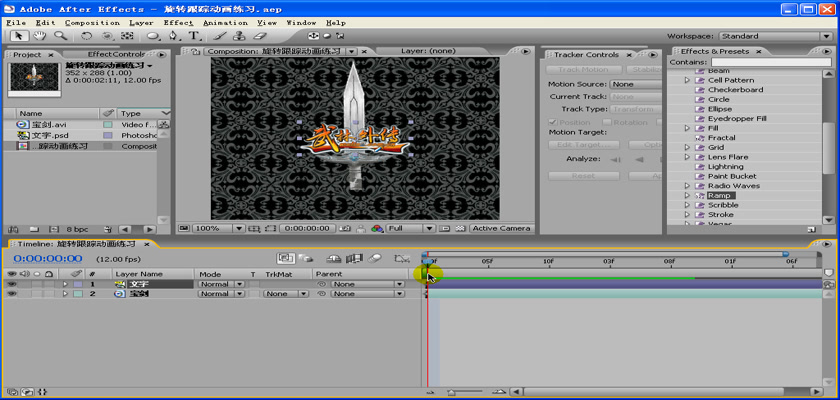Click the draft 3D icon in timeline
The image size is (840, 400).
point(306,259)
